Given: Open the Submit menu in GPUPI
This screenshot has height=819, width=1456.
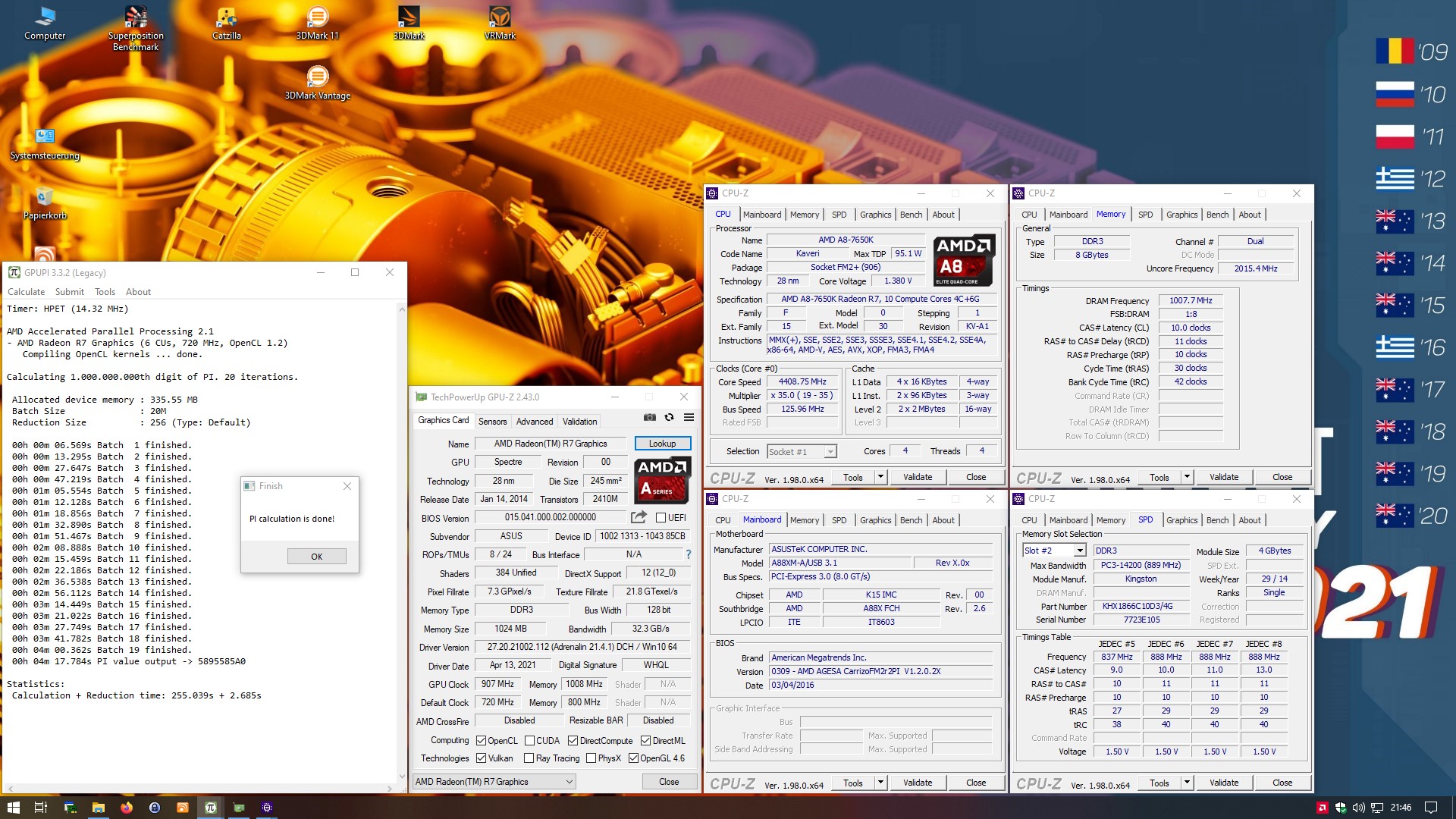Looking at the screenshot, I should point(69,292).
